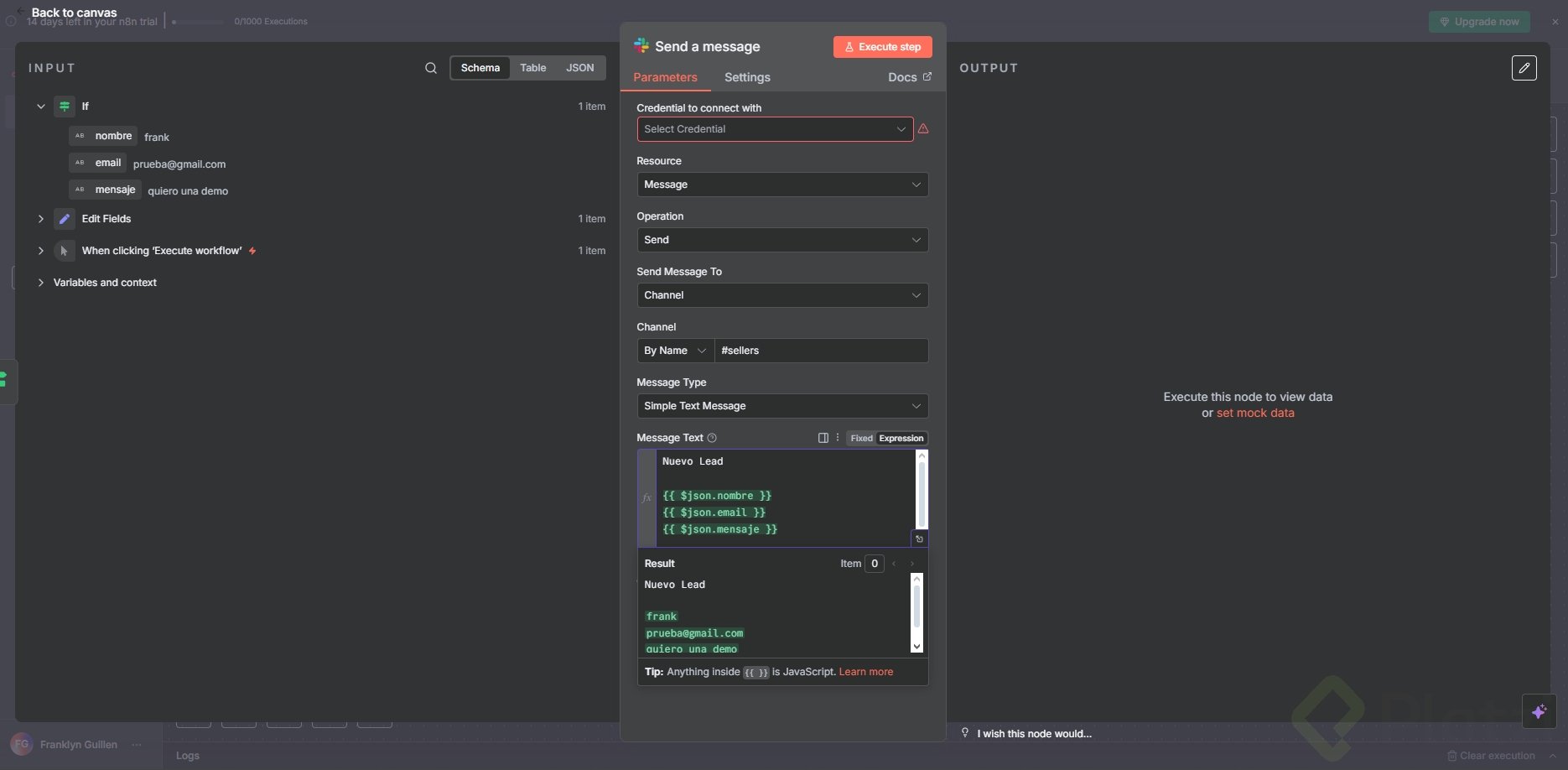The height and width of the screenshot is (770, 1568).
Task: Click Clear execution
Action: [1492, 756]
